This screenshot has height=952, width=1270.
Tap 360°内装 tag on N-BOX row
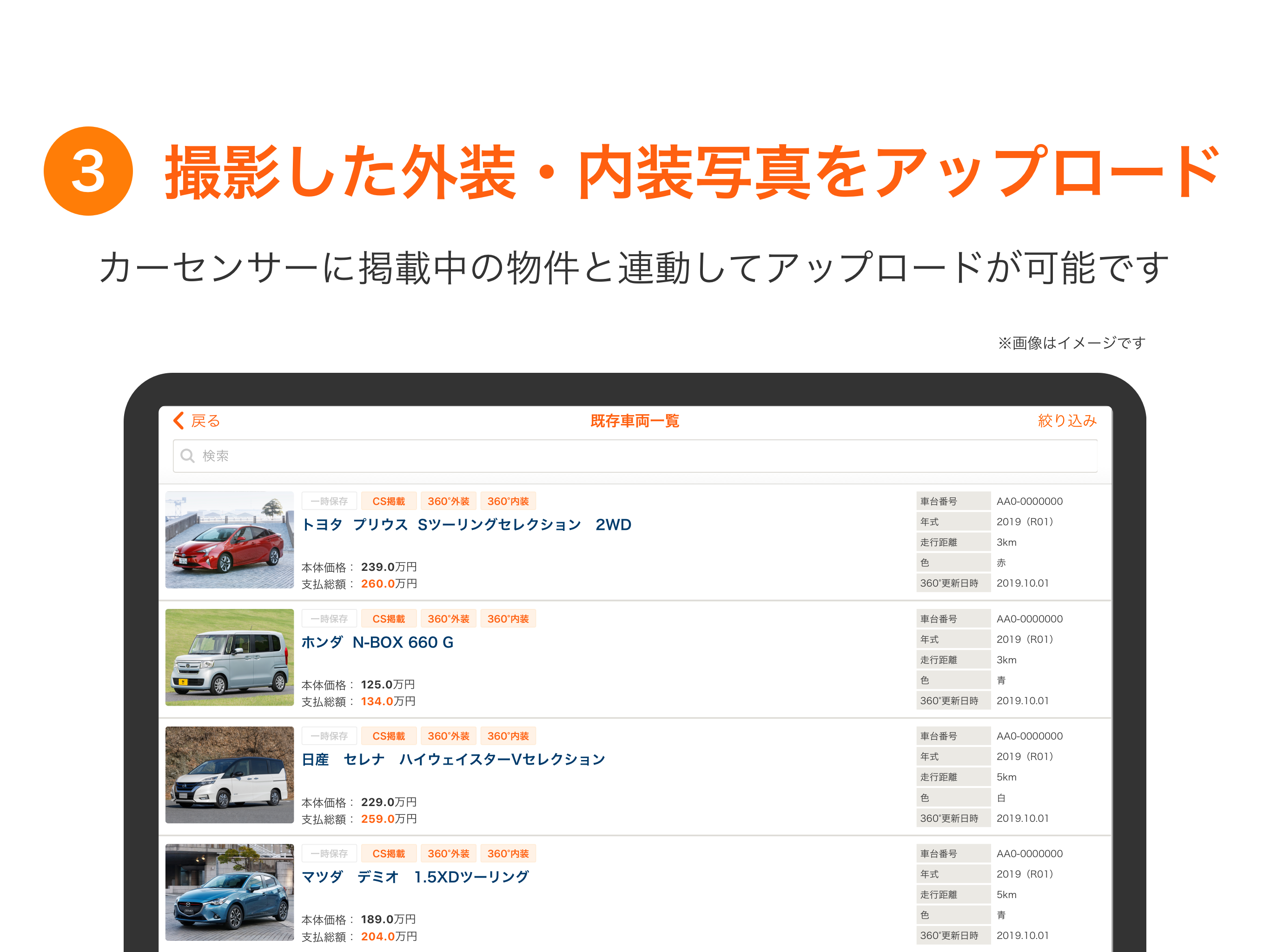pyautogui.click(x=508, y=619)
